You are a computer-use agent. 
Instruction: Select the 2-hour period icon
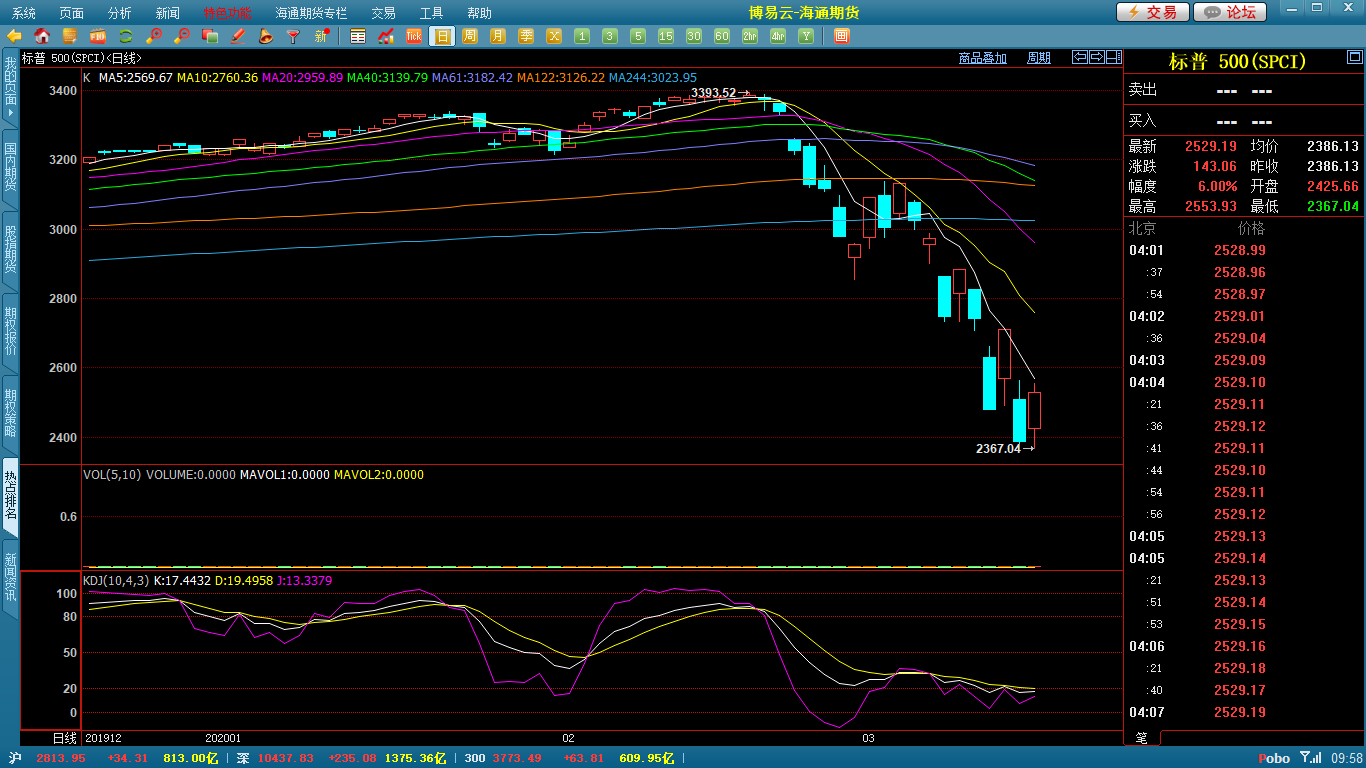[750, 36]
